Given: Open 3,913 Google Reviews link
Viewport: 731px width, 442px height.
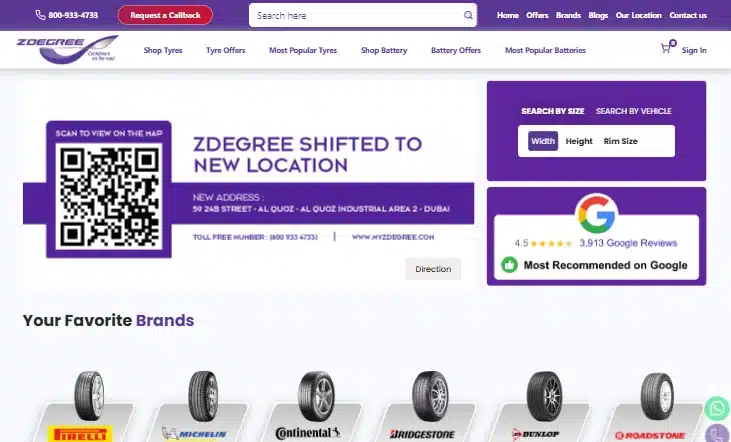Looking at the screenshot, I should click(x=628, y=243).
